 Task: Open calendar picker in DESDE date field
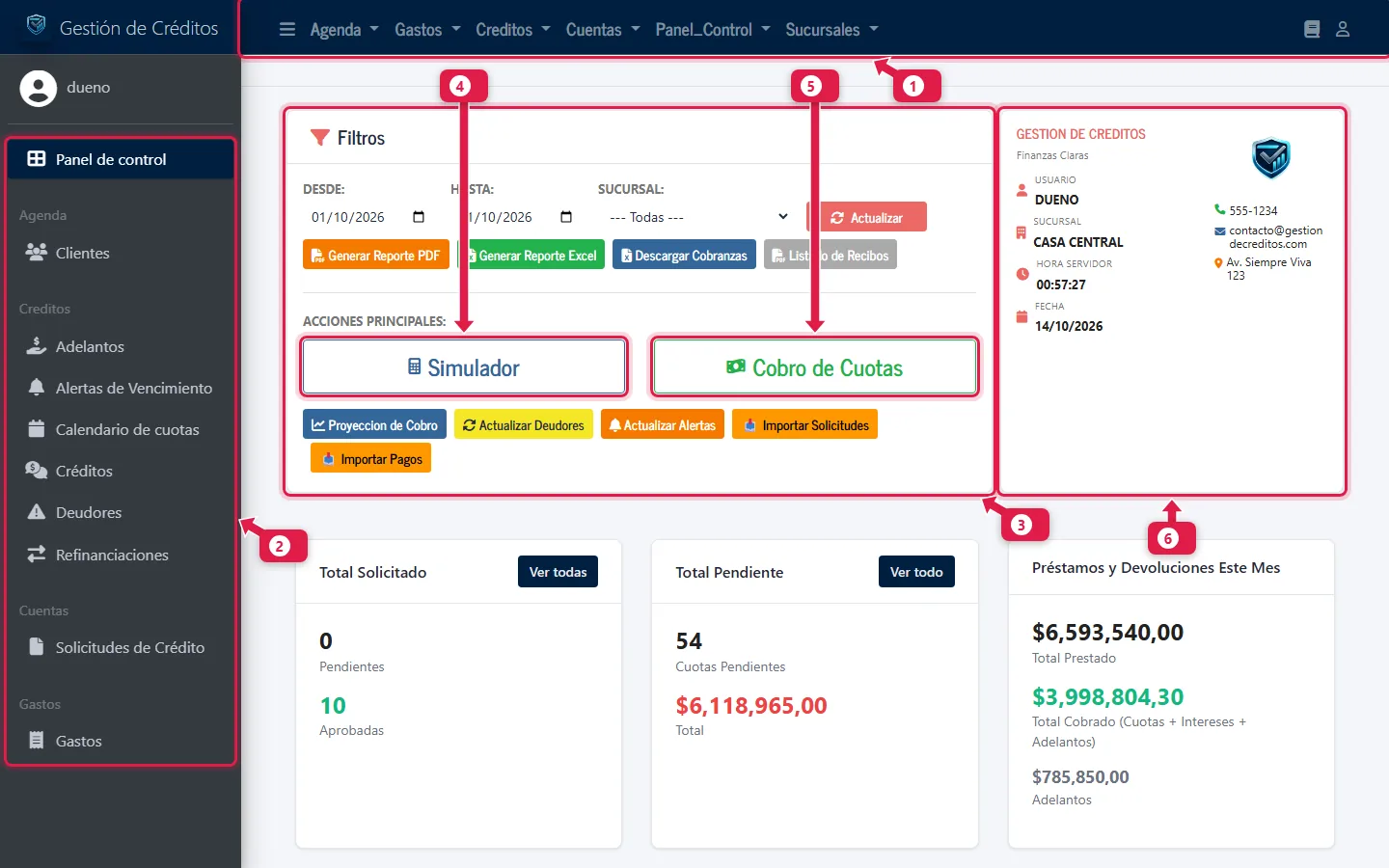[x=419, y=217]
